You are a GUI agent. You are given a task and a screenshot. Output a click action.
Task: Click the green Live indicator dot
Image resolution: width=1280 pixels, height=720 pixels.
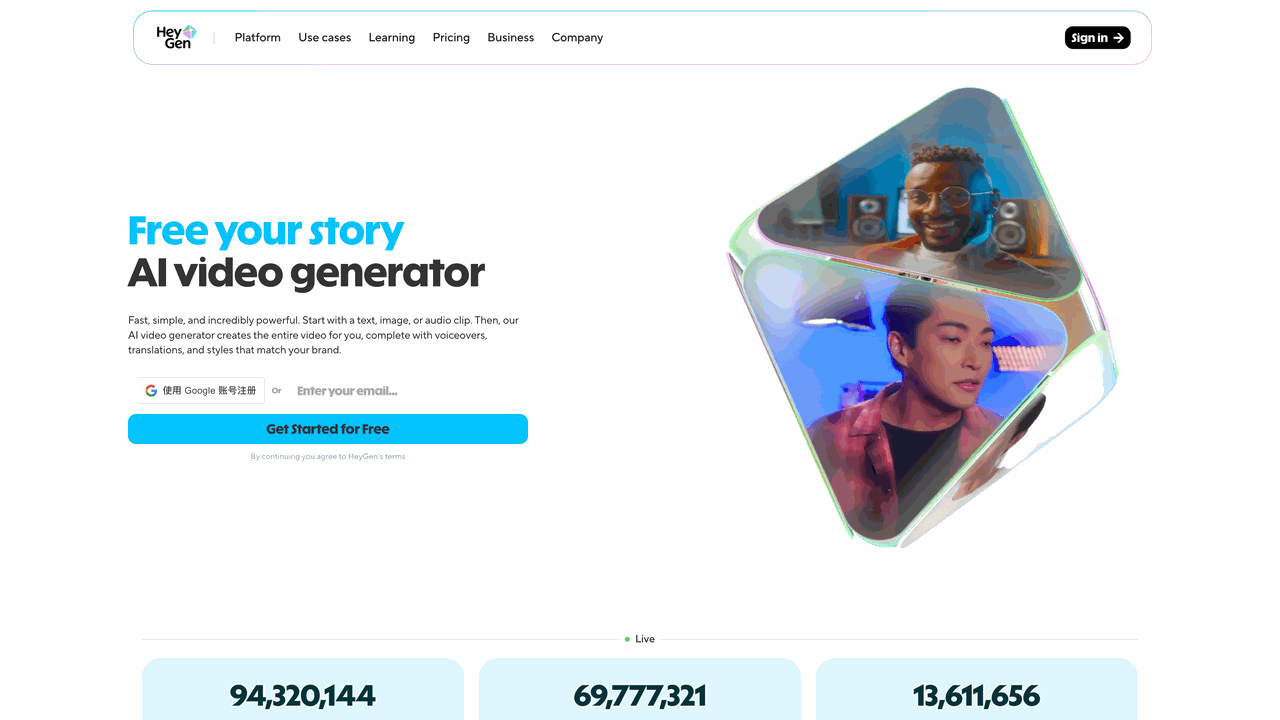coord(627,639)
